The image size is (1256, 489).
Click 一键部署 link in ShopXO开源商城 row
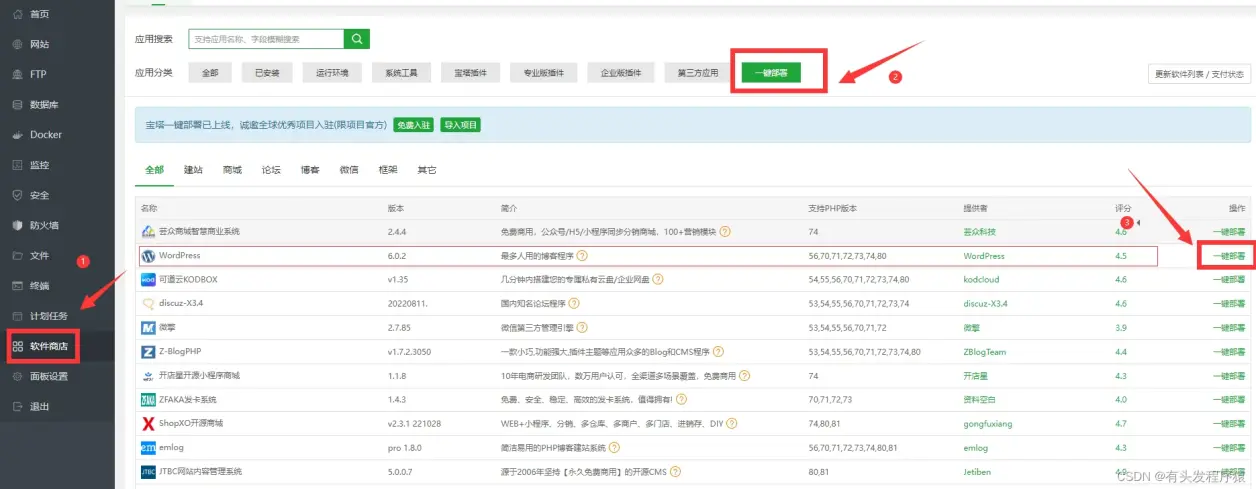(1227, 424)
